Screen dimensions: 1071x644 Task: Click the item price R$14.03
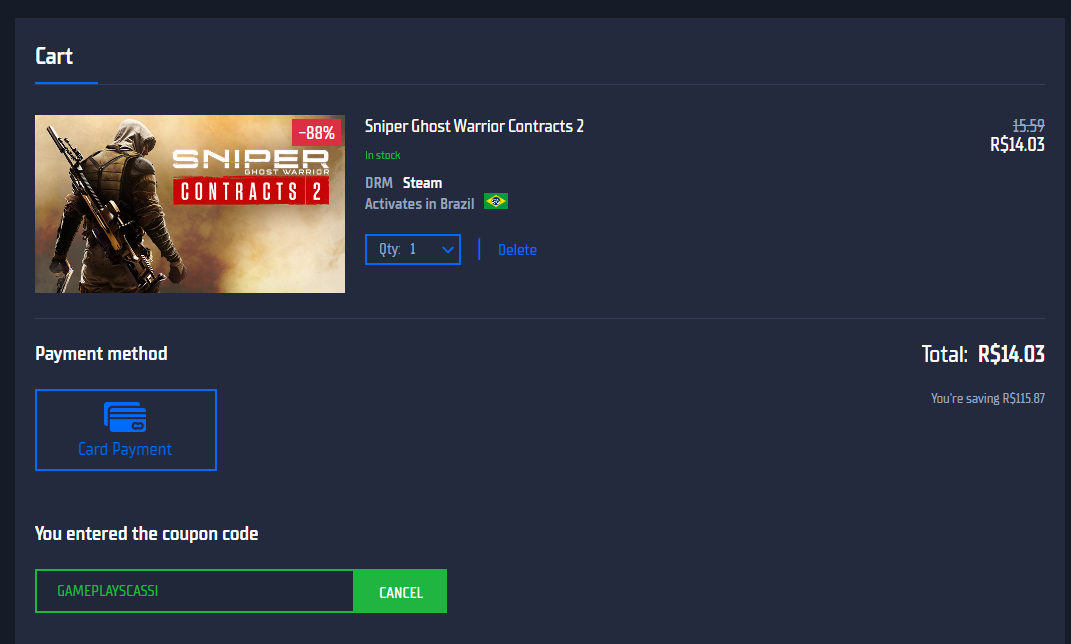(1017, 145)
